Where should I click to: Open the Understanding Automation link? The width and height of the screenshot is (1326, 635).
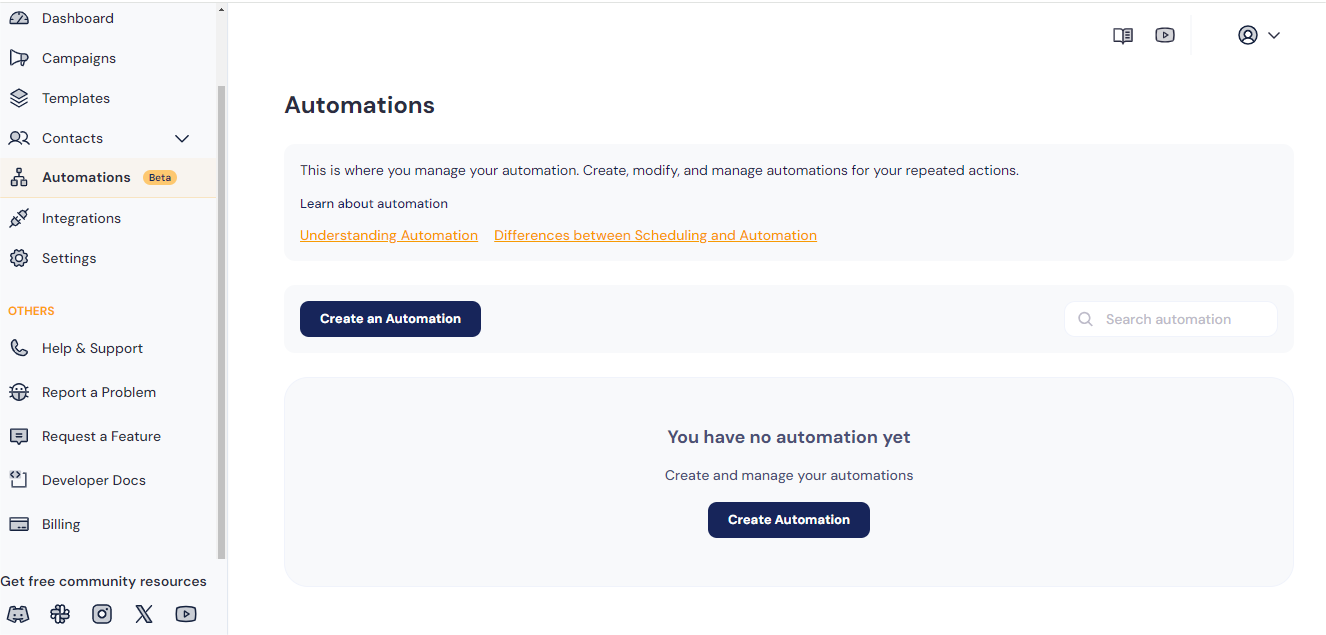point(389,235)
